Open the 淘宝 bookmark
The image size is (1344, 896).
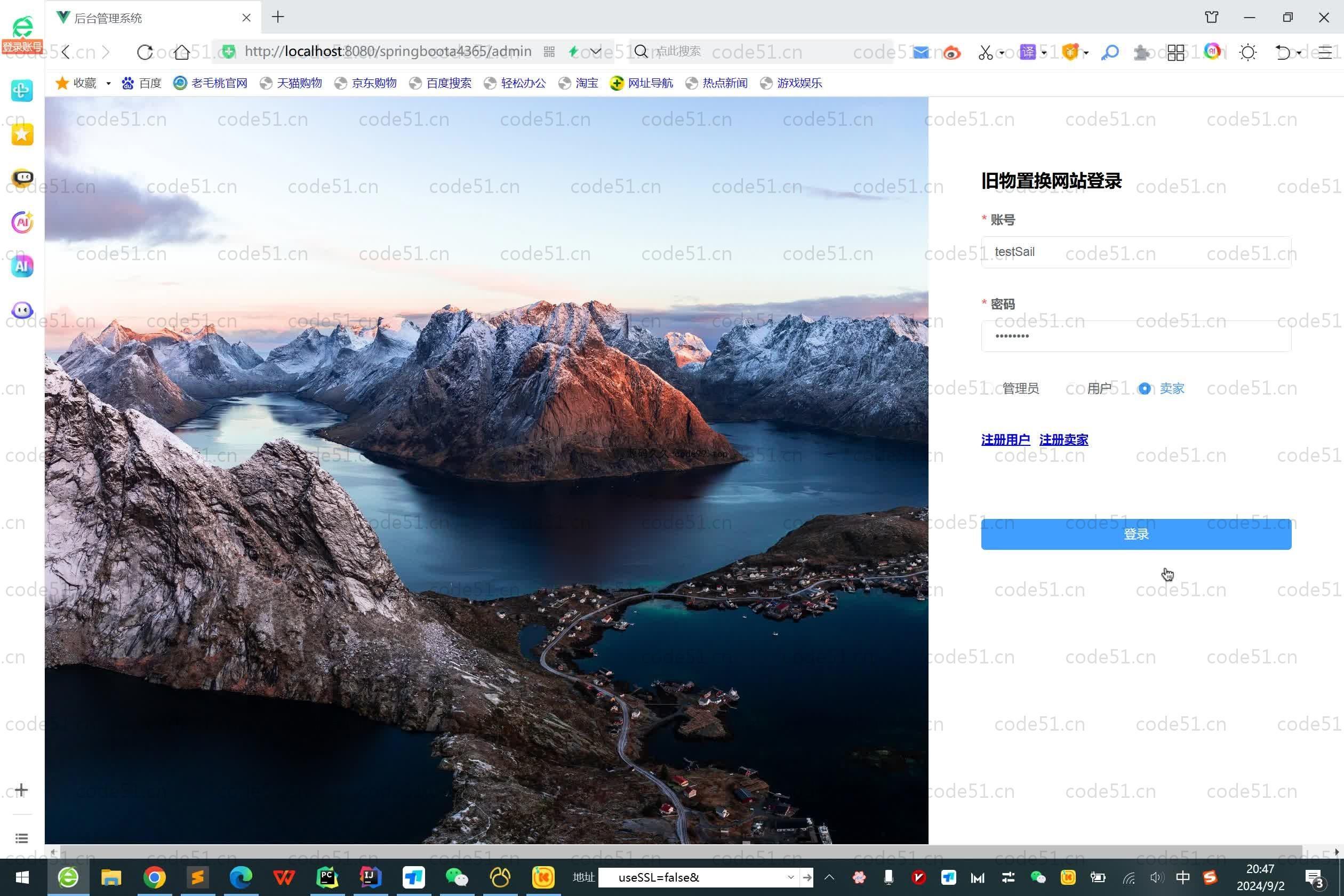(578, 83)
